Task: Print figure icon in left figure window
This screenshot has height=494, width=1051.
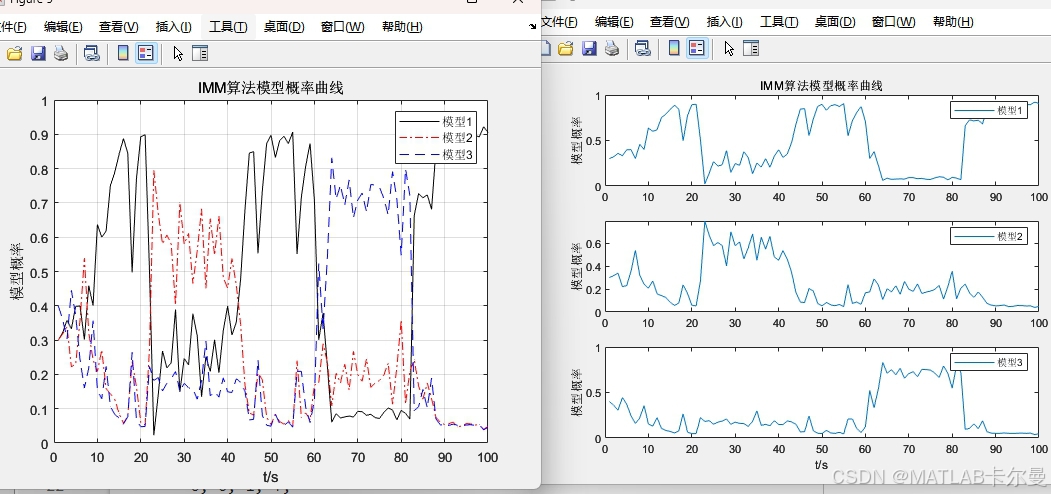Action: pos(61,53)
